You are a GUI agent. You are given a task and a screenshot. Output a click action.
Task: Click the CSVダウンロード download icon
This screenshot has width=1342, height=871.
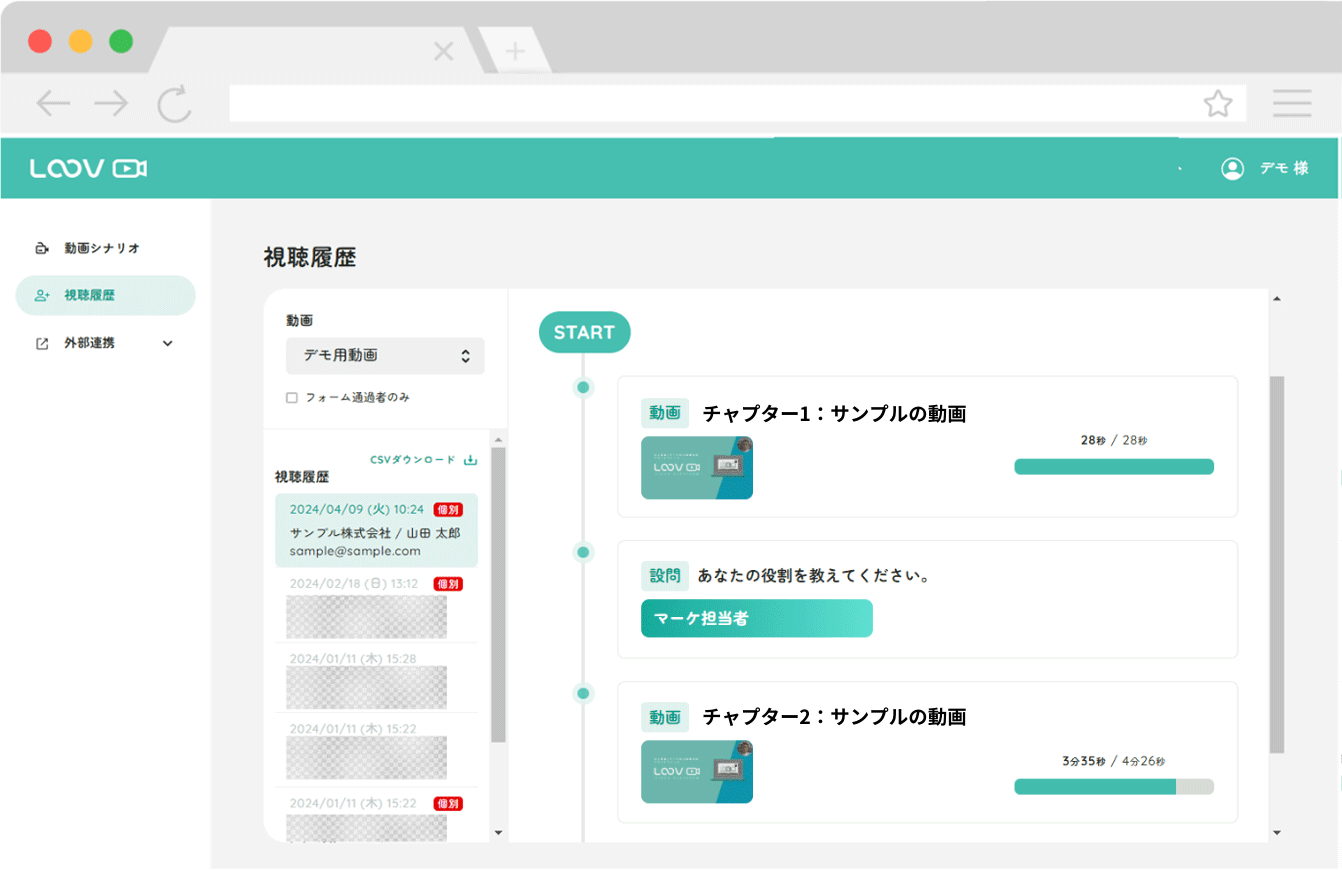(x=471, y=459)
